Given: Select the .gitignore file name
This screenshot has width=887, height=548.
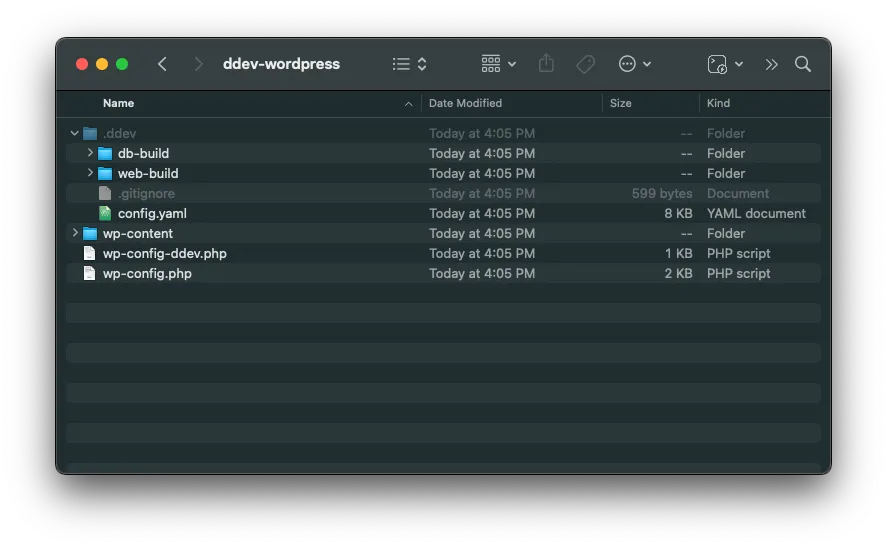Looking at the screenshot, I should click(x=146, y=193).
